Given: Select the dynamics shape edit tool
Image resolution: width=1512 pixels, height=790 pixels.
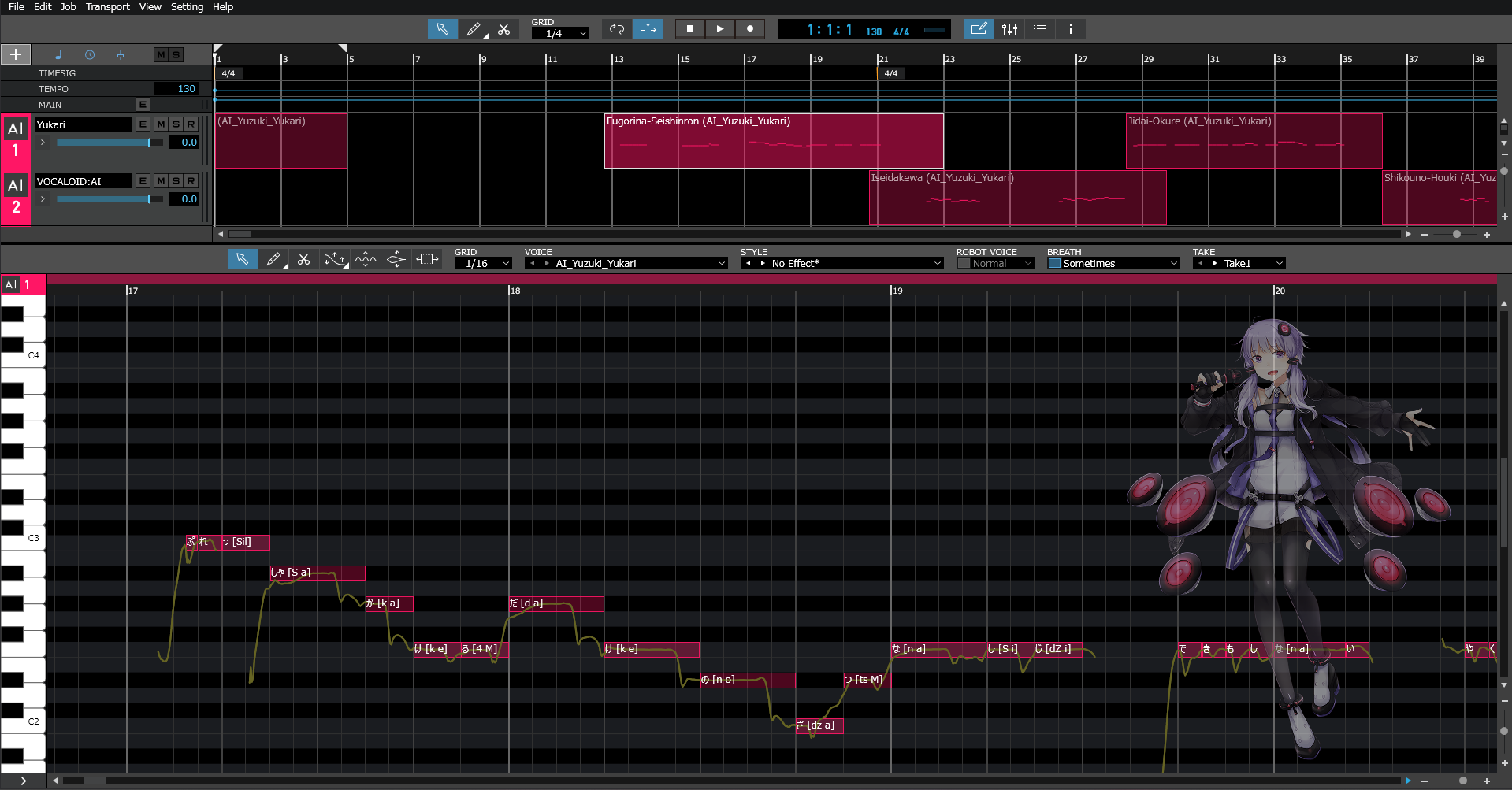Looking at the screenshot, I should click(396, 259).
